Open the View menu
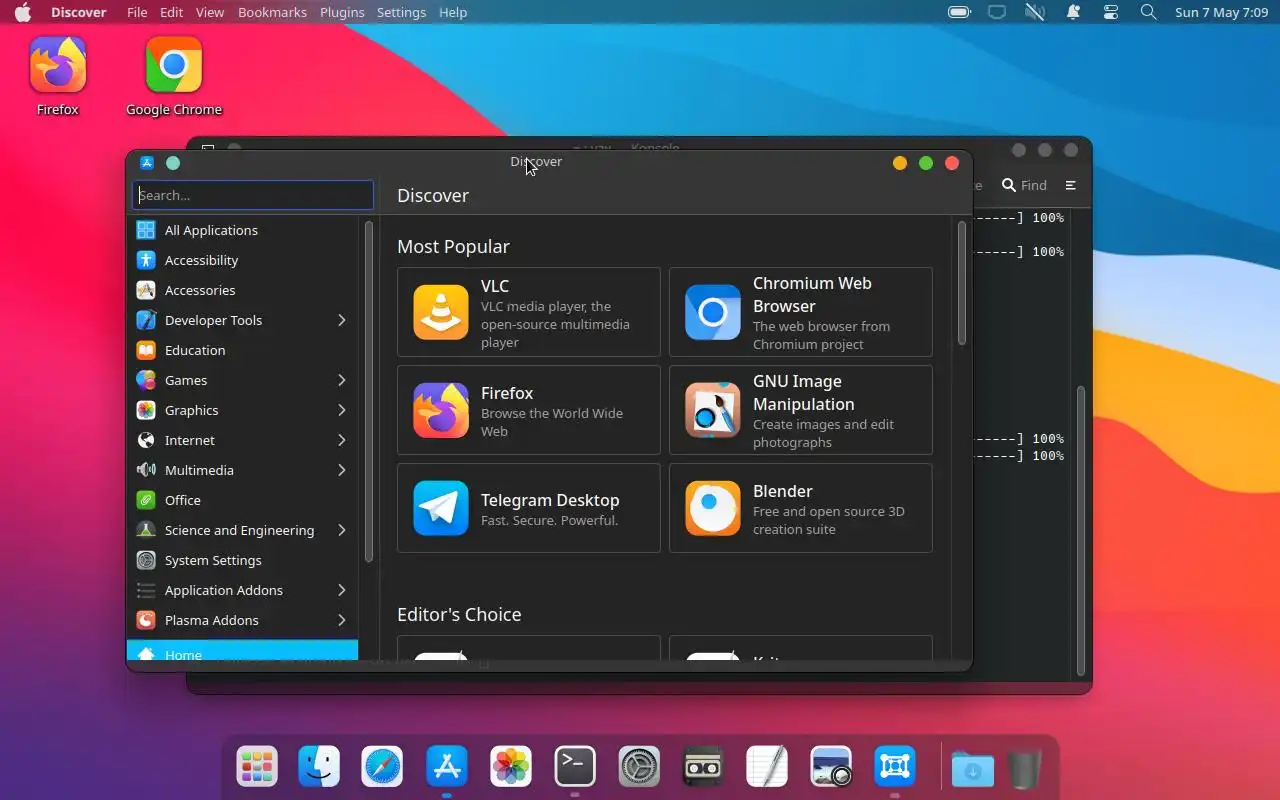Image resolution: width=1280 pixels, height=800 pixels. (210, 12)
